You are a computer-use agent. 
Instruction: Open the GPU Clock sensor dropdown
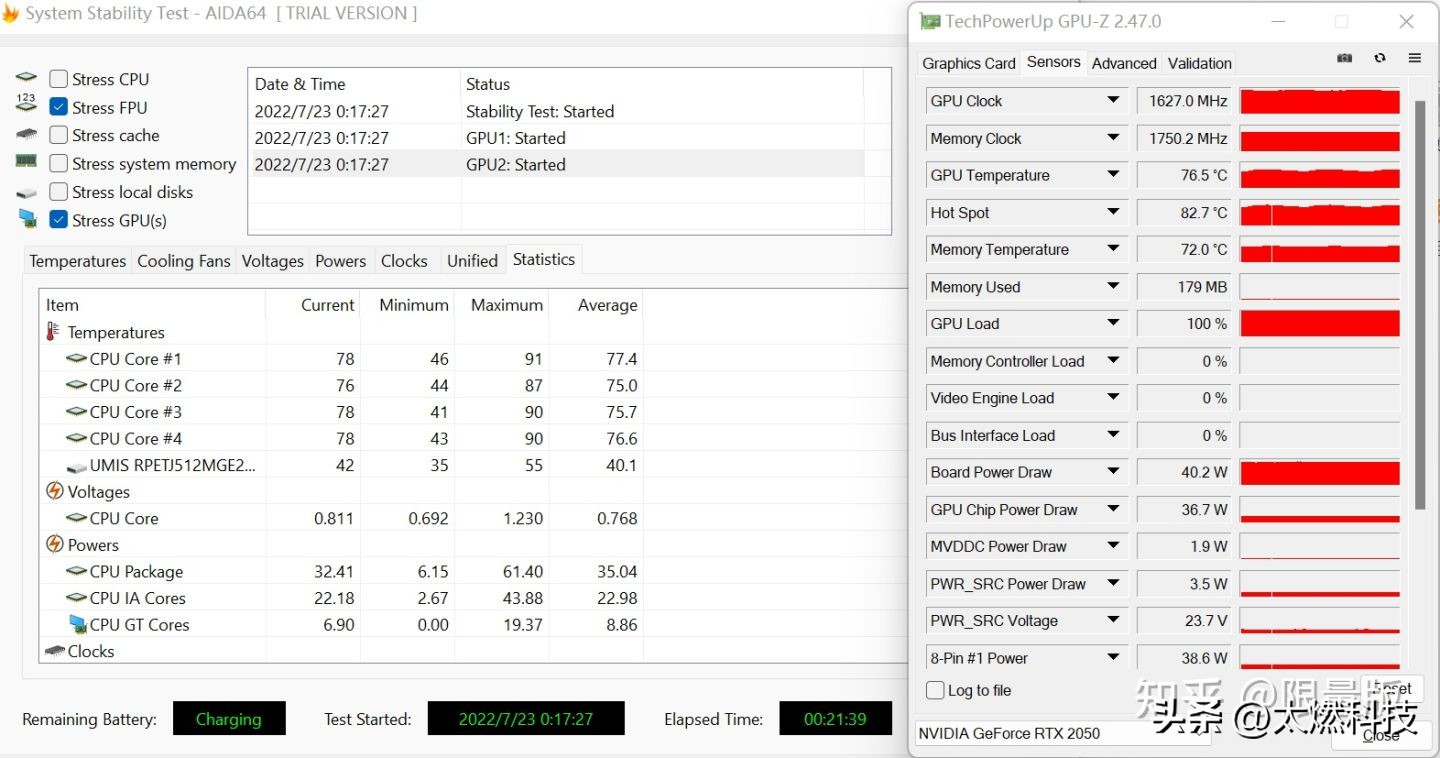tap(1113, 100)
